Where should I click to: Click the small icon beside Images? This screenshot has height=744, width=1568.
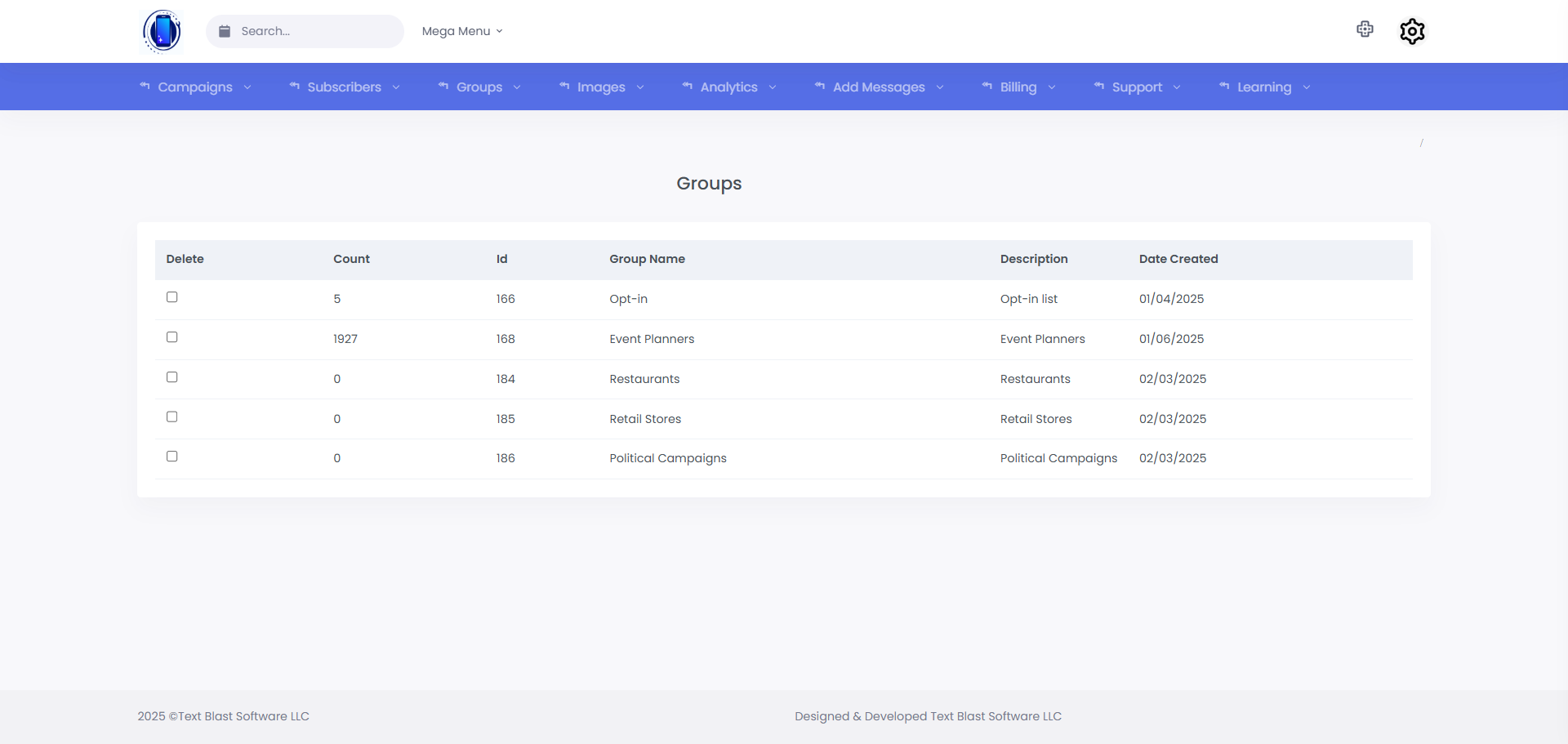564,86
